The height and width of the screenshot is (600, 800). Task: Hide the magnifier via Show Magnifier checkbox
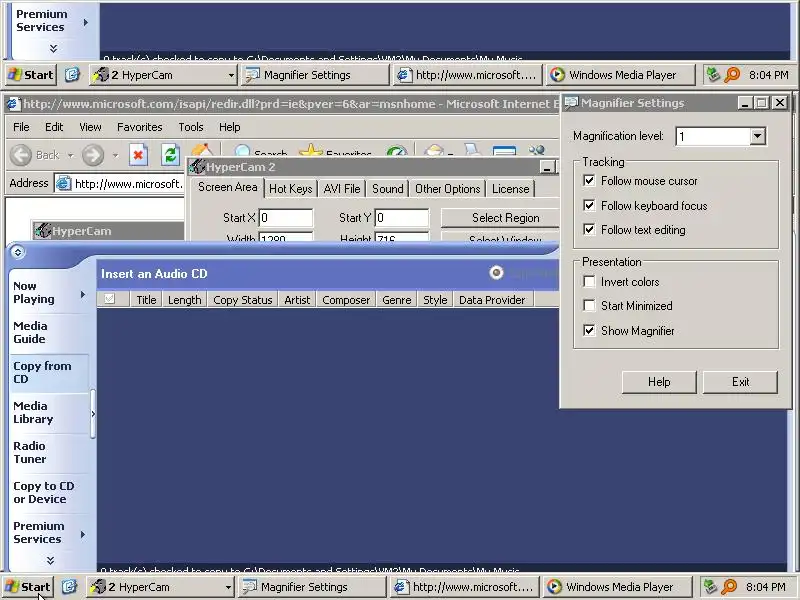coord(589,330)
